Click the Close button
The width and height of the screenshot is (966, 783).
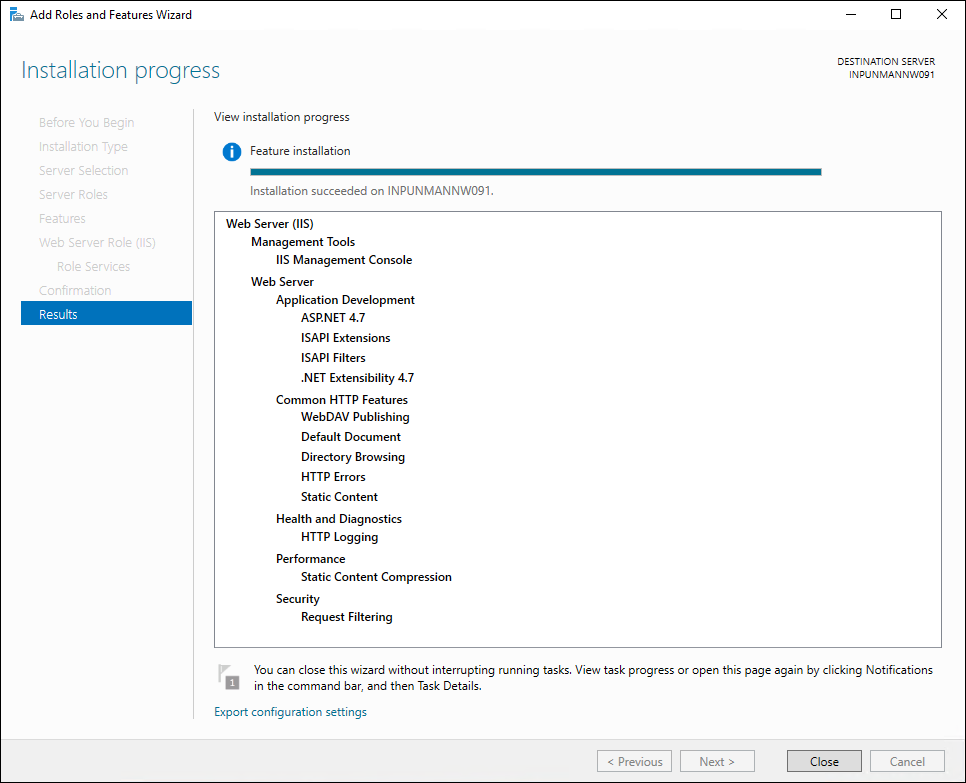point(824,761)
